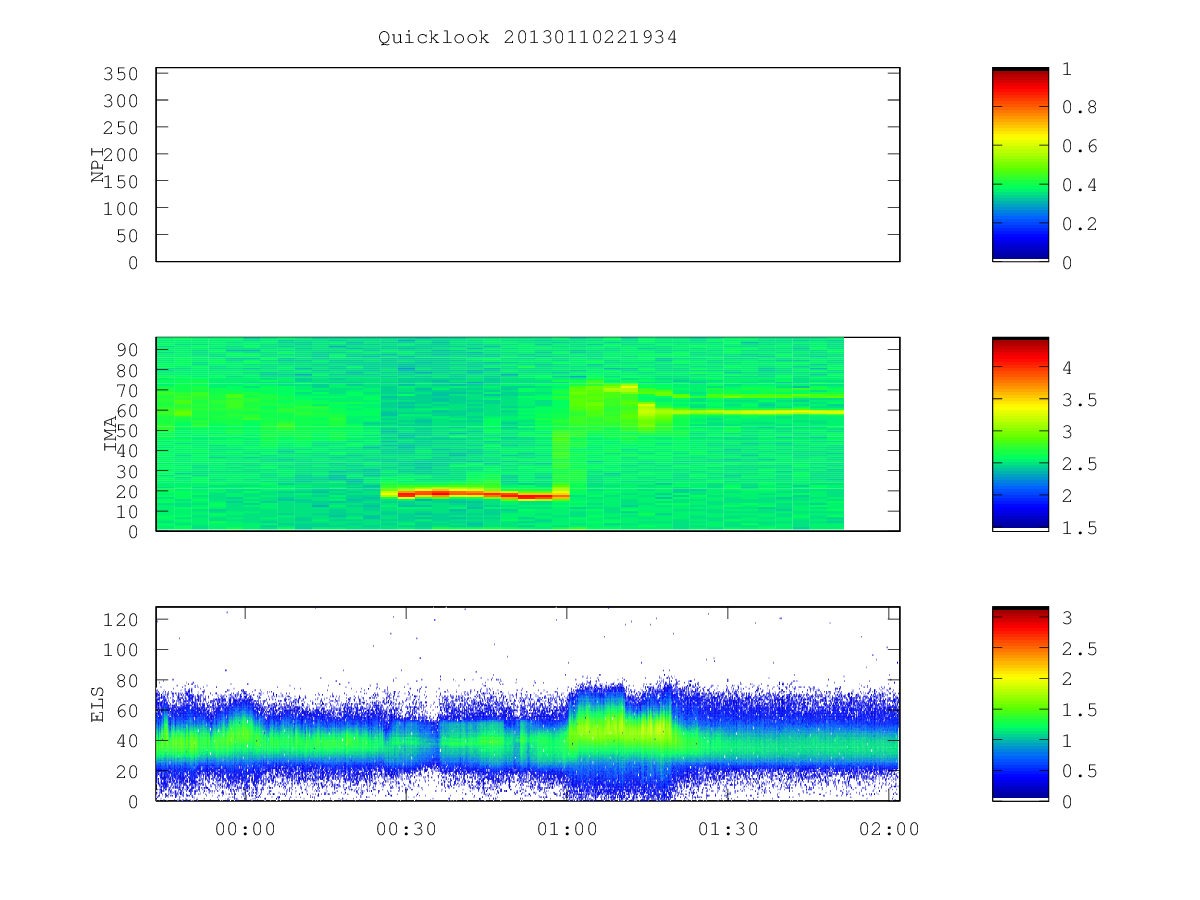This screenshot has width=1200, height=900.
Task: Click the ELS electron spectrogram panel
Action: 528,704
